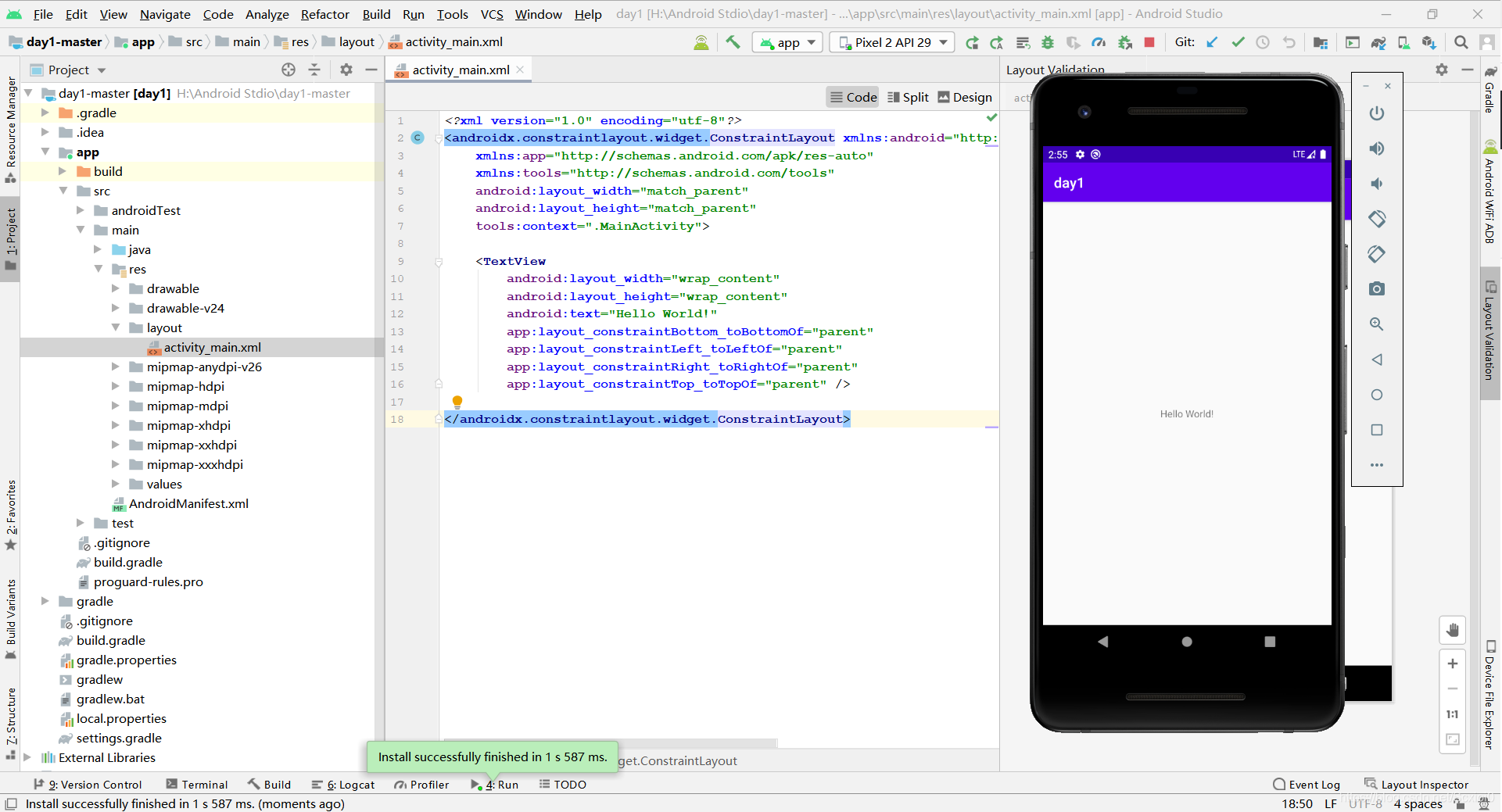The height and width of the screenshot is (812, 1502).
Task: Take emulator screenshot with camera icon
Action: (x=1377, y=289)
